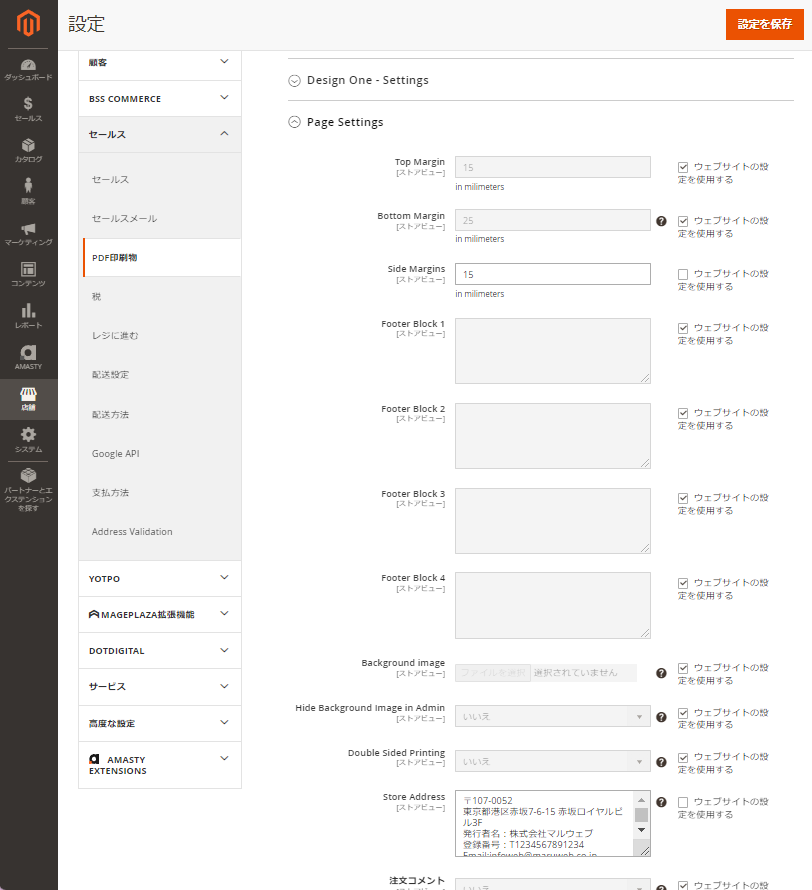812x890 pixels.
Task: Click Store Address scrollbar down arrow
Action: click(x=642, y=830)
